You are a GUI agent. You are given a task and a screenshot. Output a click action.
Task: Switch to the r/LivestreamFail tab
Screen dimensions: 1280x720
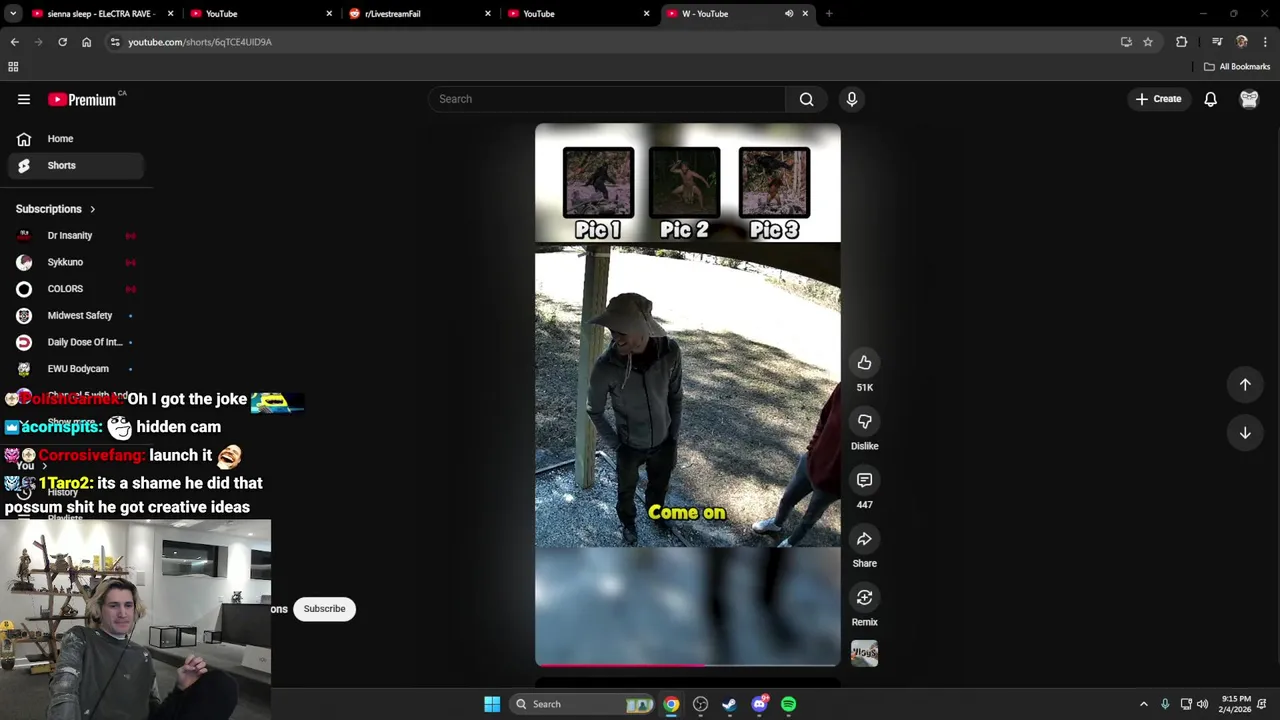tap(419, 14)
